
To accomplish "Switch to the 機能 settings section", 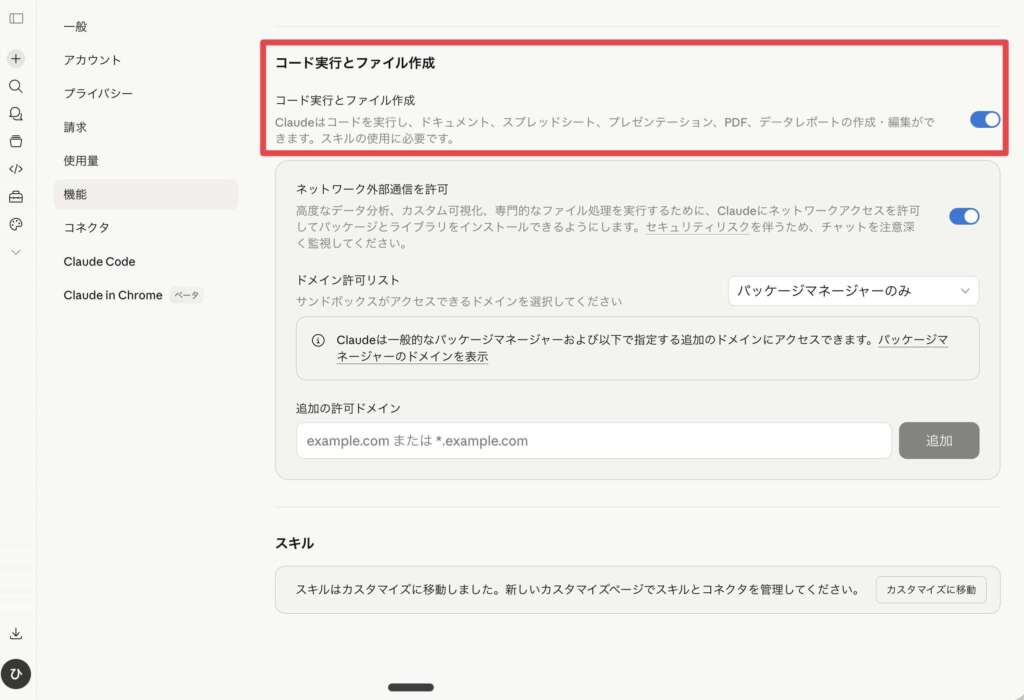I will [x=78, y=194].
